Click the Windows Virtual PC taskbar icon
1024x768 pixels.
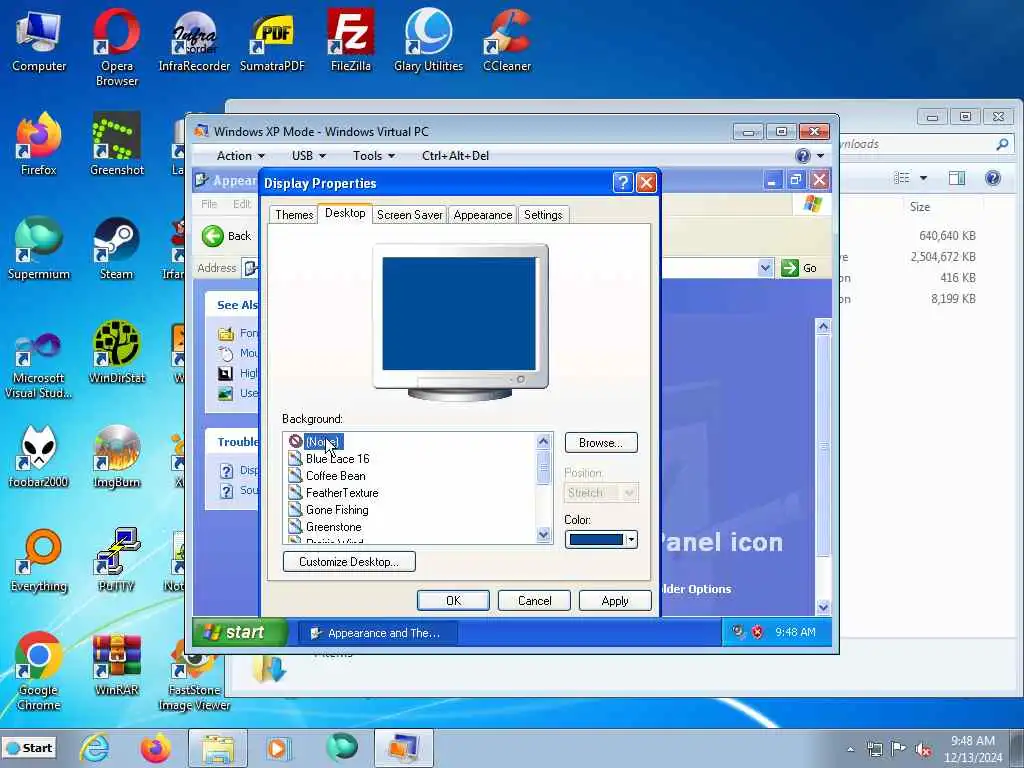pyautogui.click(x=404, y=748)
